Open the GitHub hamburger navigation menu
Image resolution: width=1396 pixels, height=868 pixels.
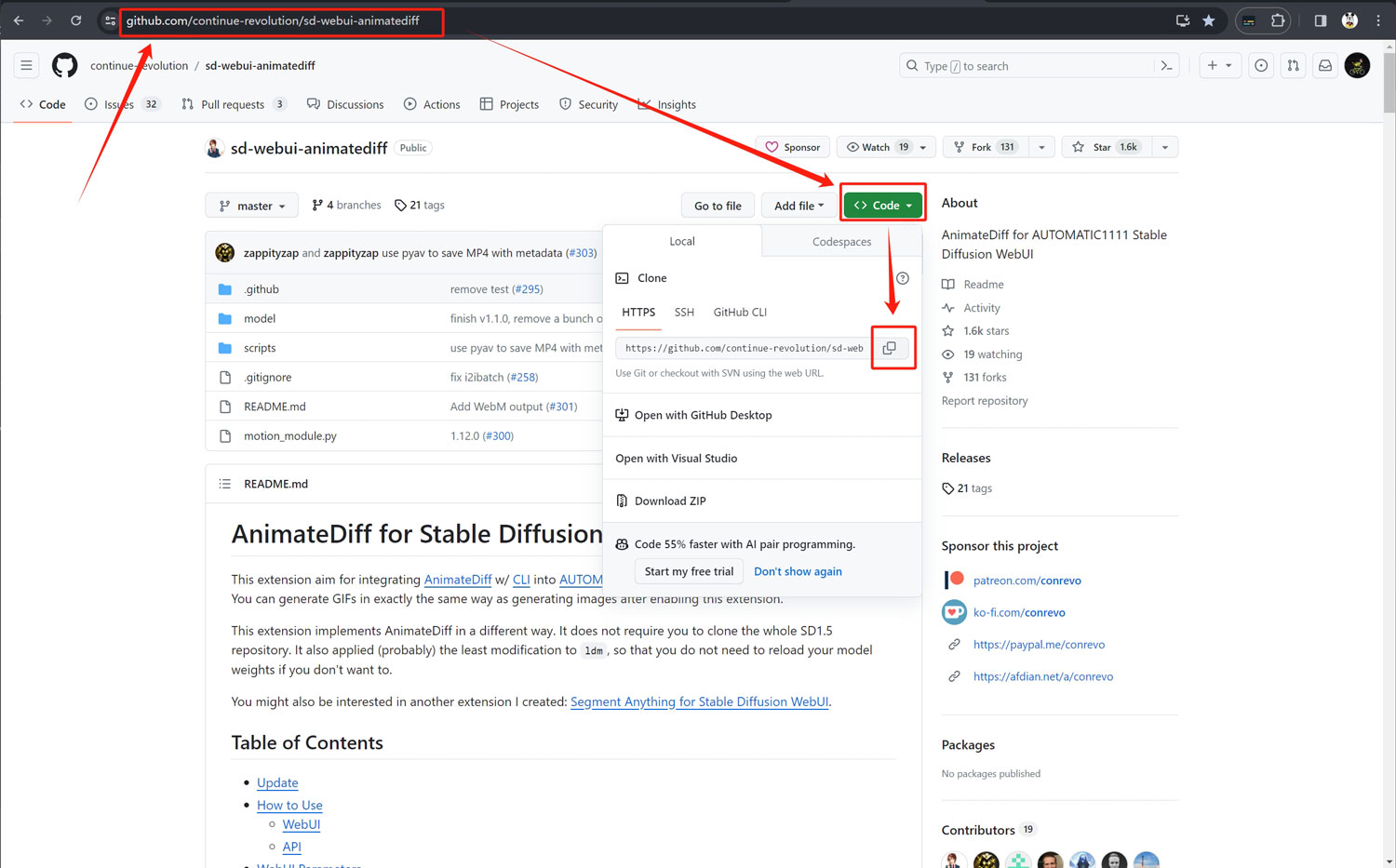26,66
